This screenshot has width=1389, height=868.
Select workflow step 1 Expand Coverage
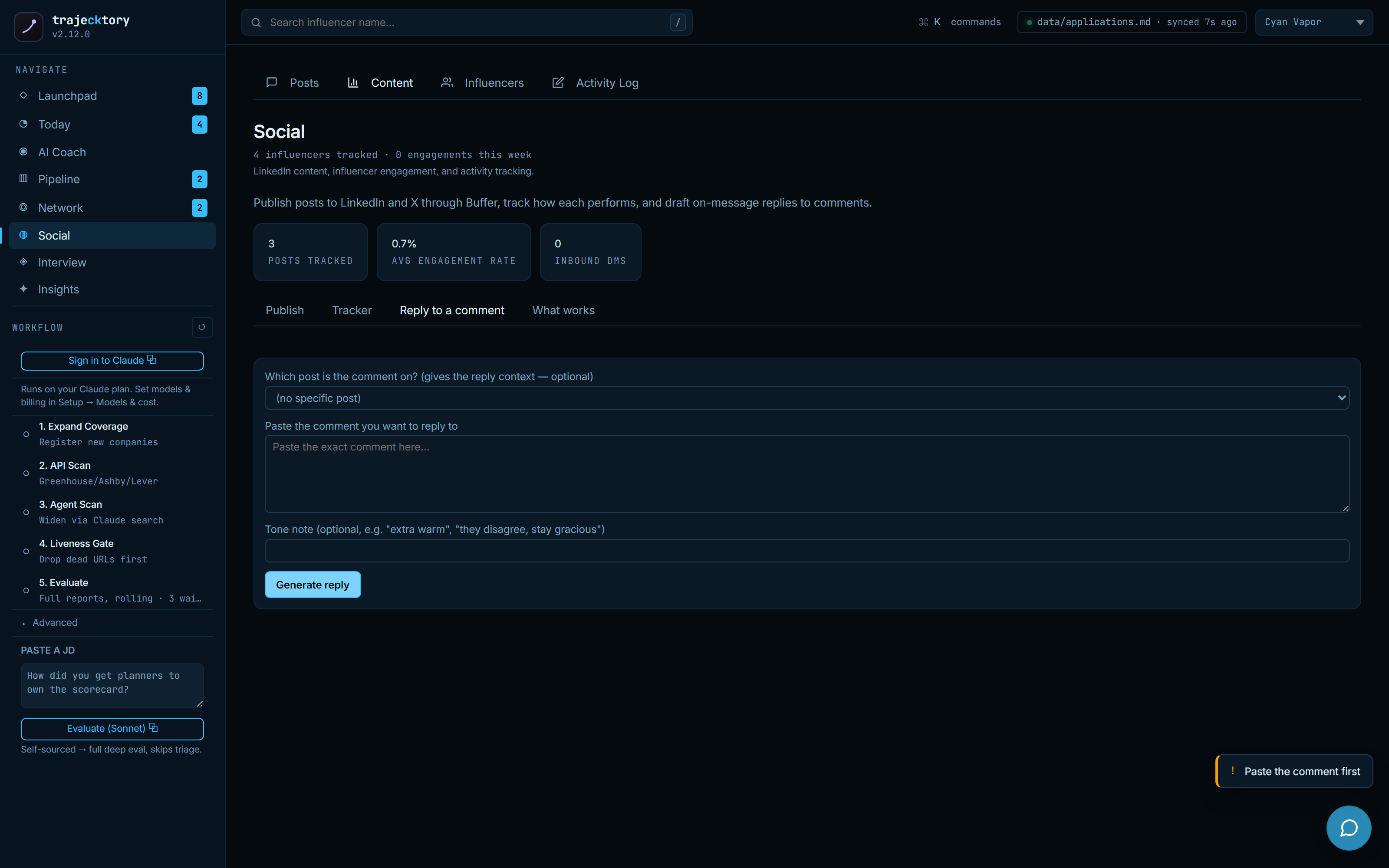coord(112,434)
